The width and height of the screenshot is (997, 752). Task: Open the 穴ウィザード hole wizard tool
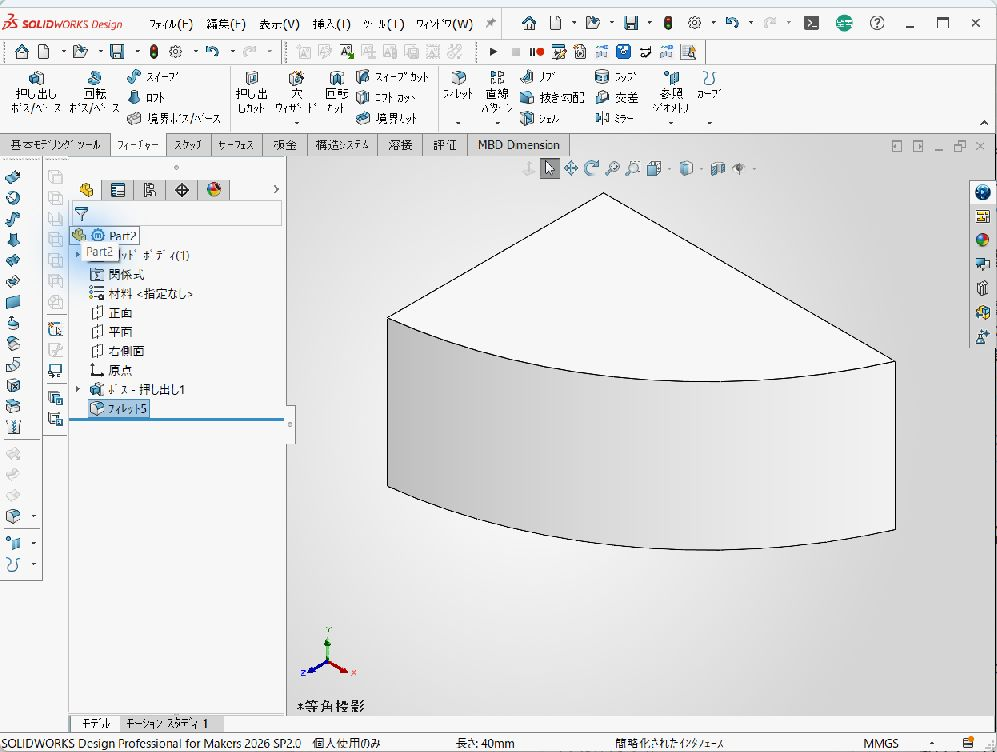(296, 92)
